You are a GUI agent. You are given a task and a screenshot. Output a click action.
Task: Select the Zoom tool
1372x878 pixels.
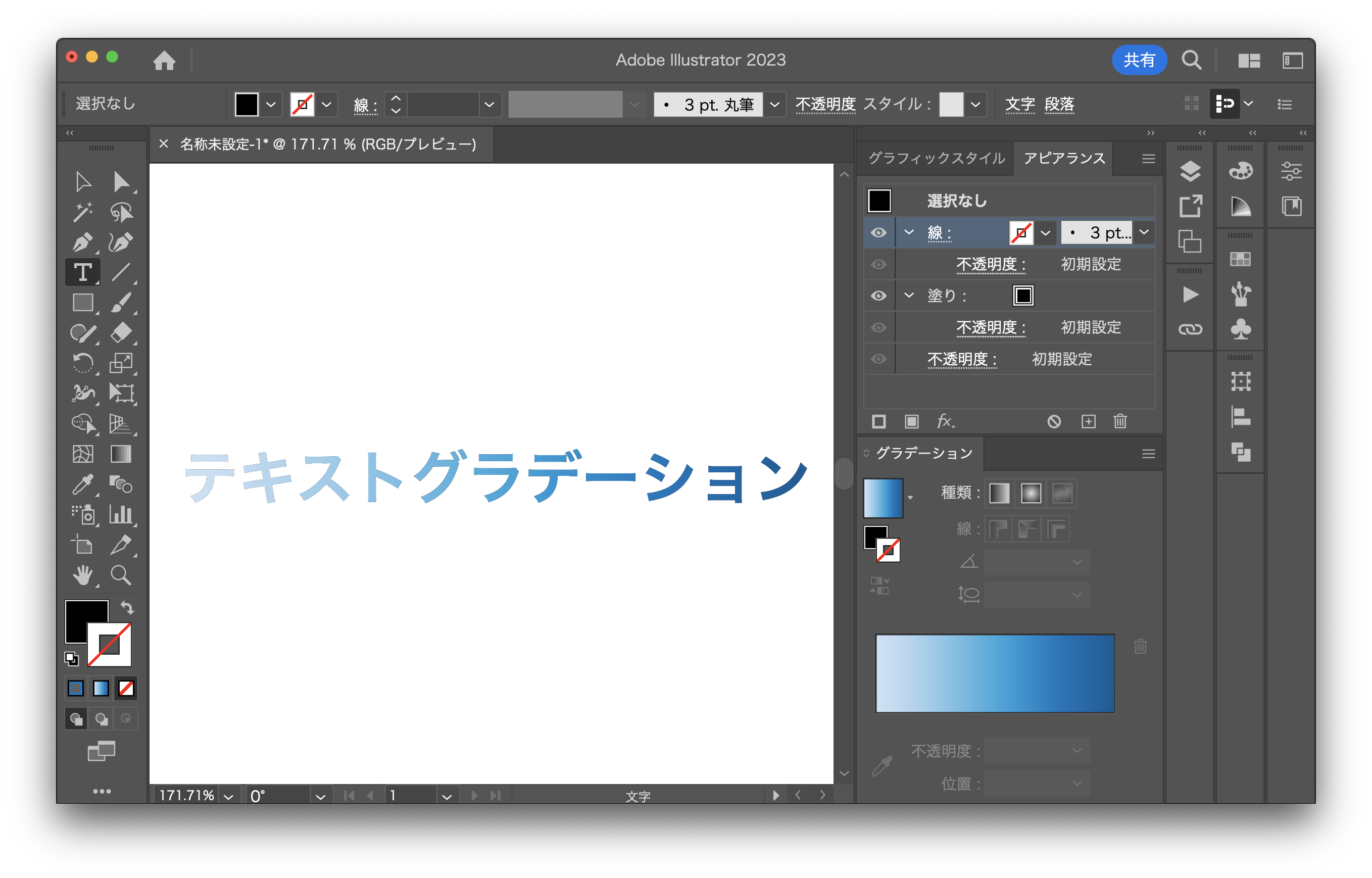[x=121, y=575]
